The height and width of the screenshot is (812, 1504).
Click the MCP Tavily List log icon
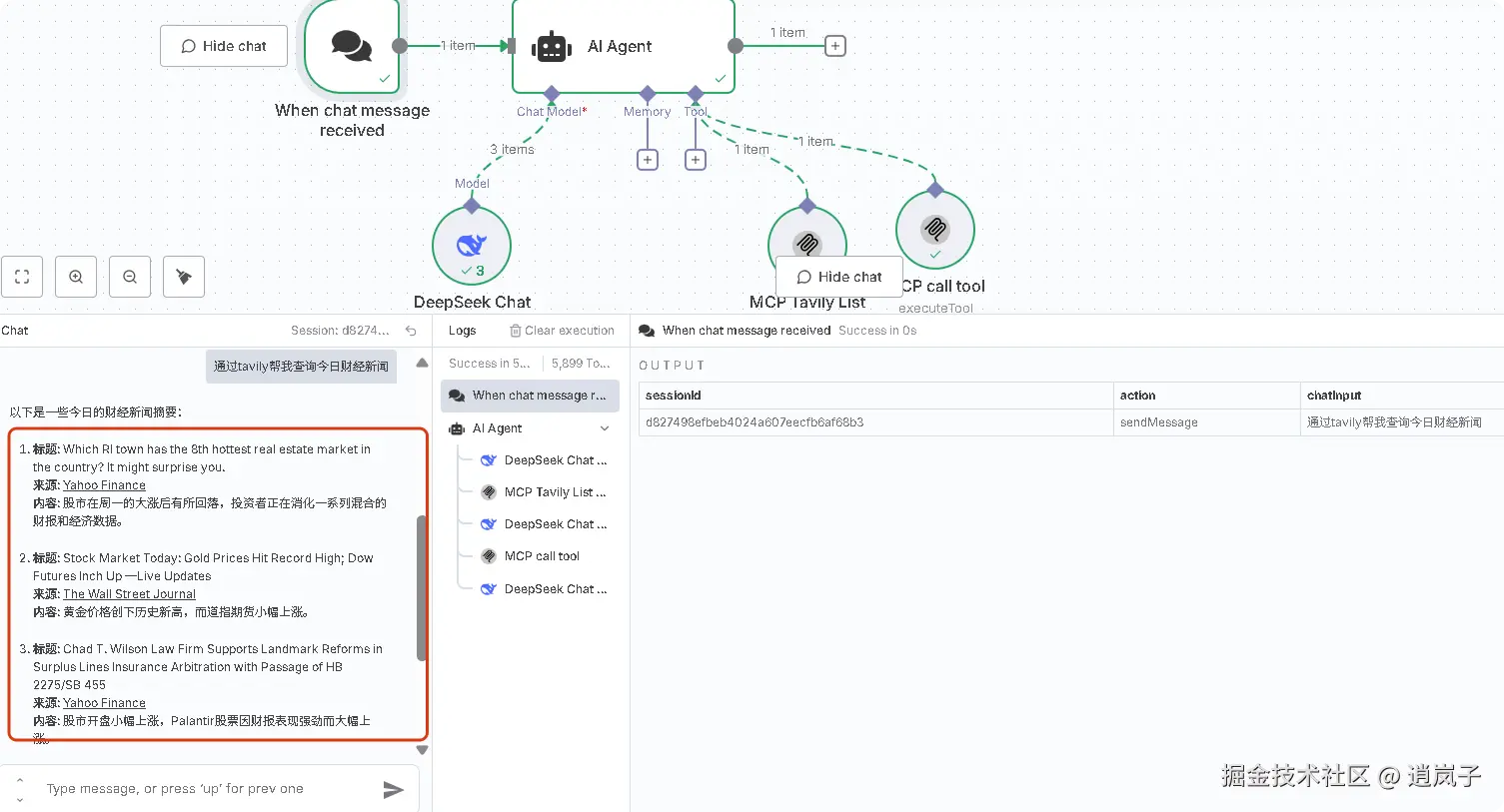tap(489, 492)
